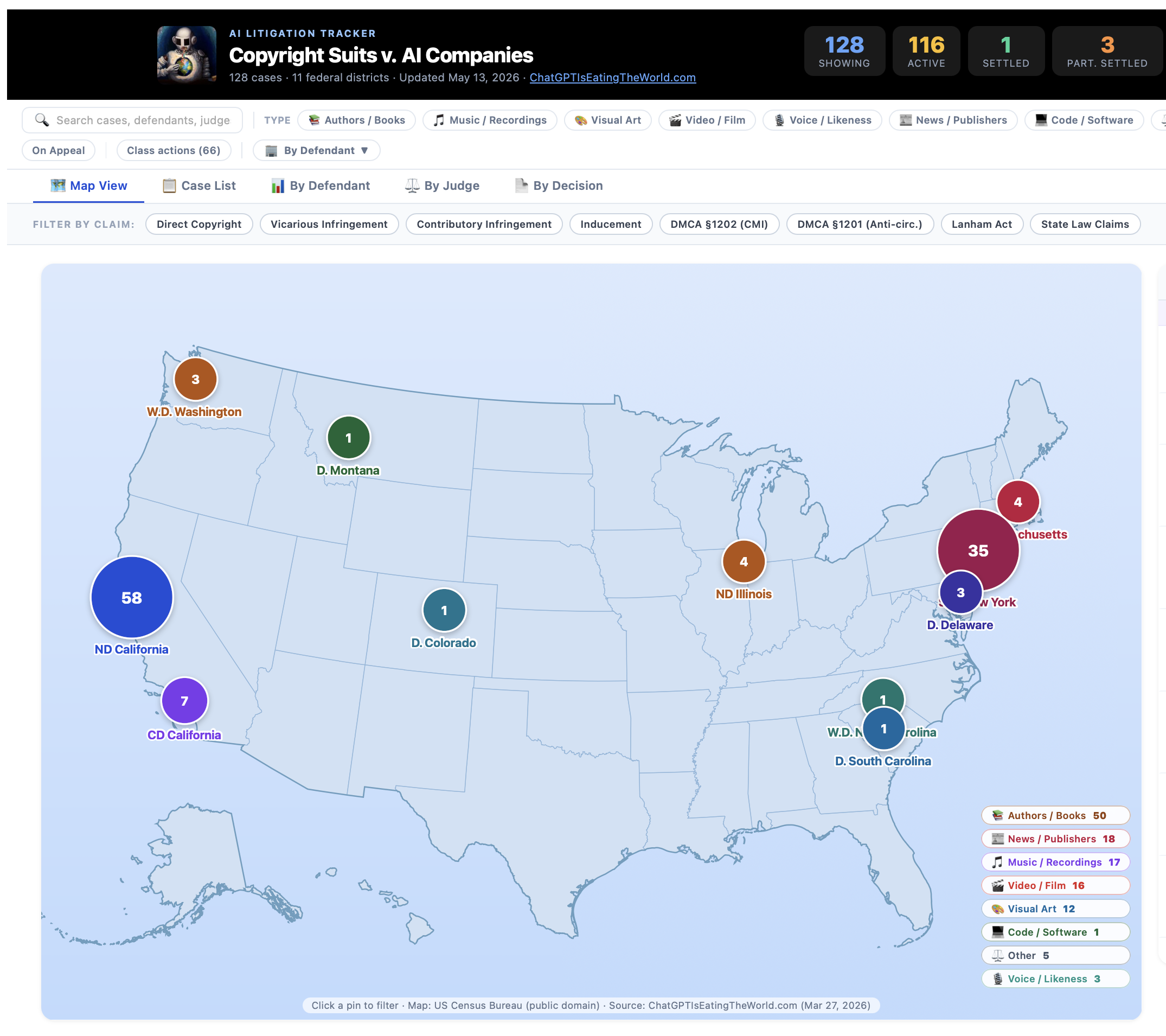Image resolution: width=1166 pixels, height=1036 pixels.
Task: Toggle the Code / Software type filter
Action: (1084, 120)
